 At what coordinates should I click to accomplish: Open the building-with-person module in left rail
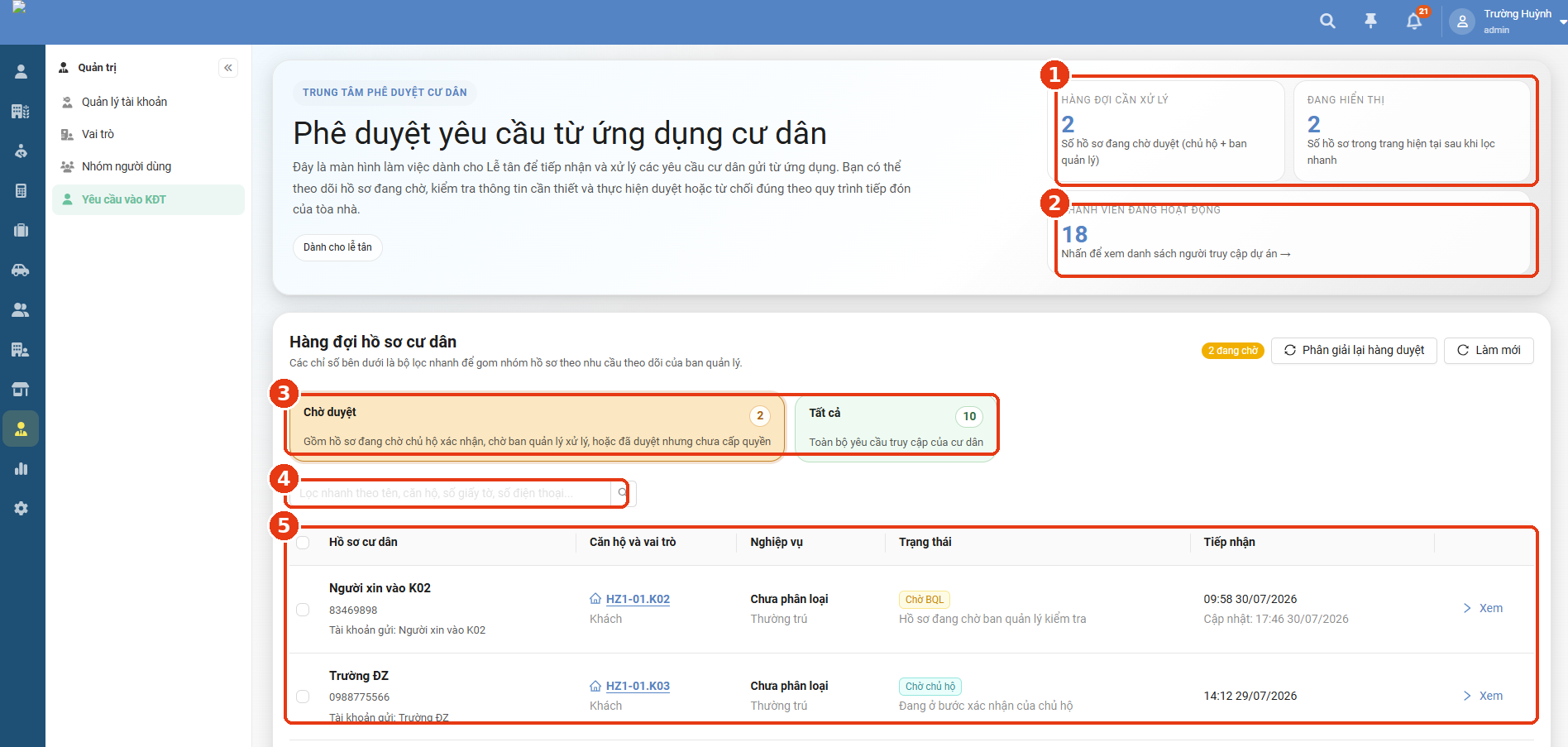(x=22, y=349)
